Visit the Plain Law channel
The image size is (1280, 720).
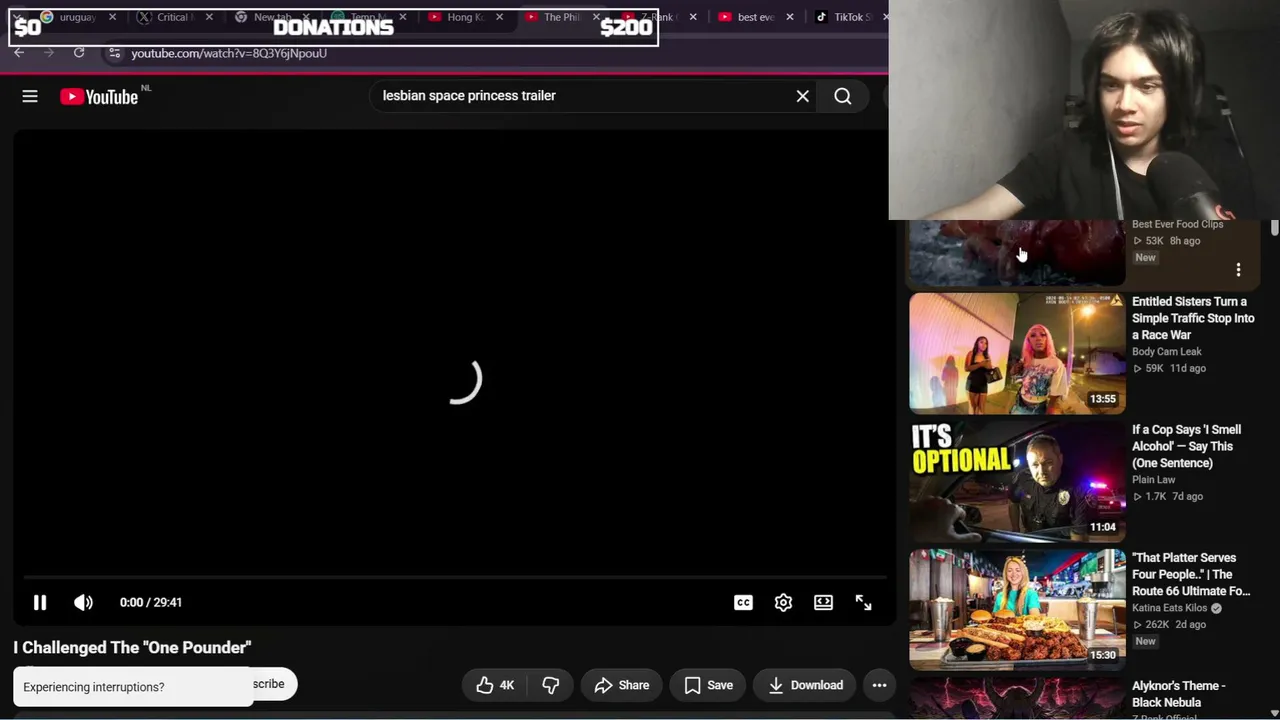point(1153,480)
